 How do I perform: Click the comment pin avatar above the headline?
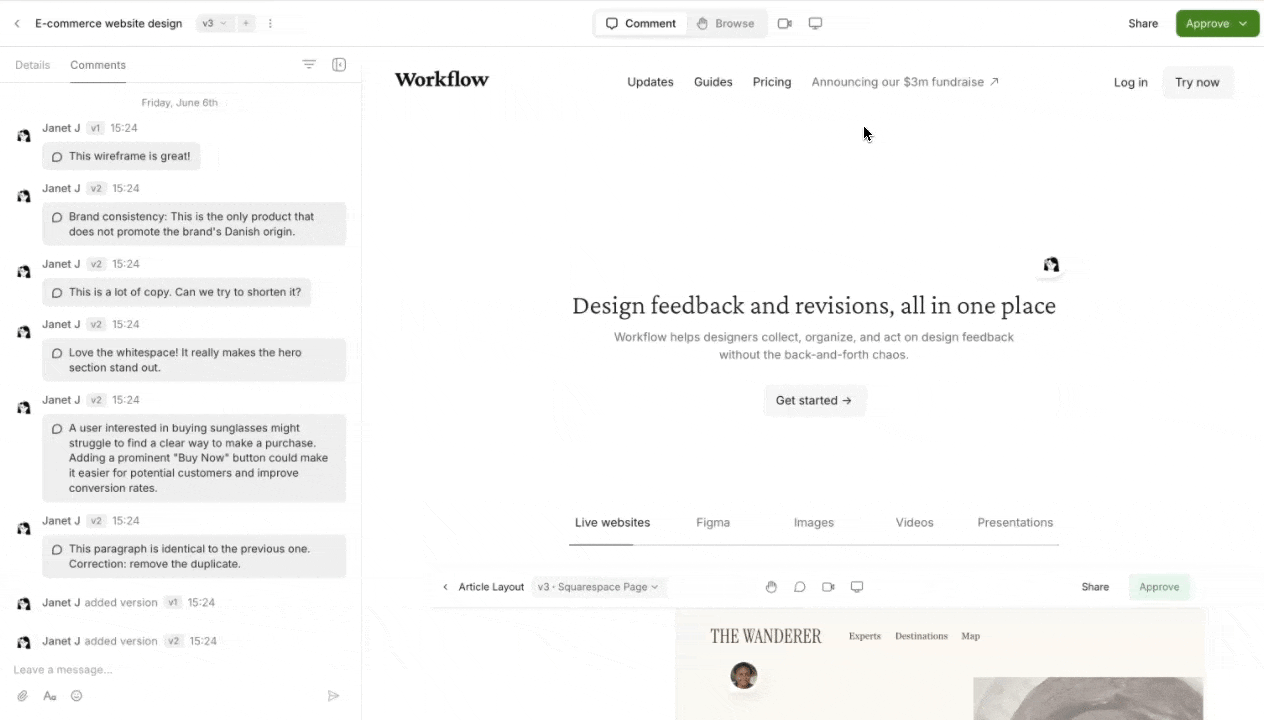1051,265
